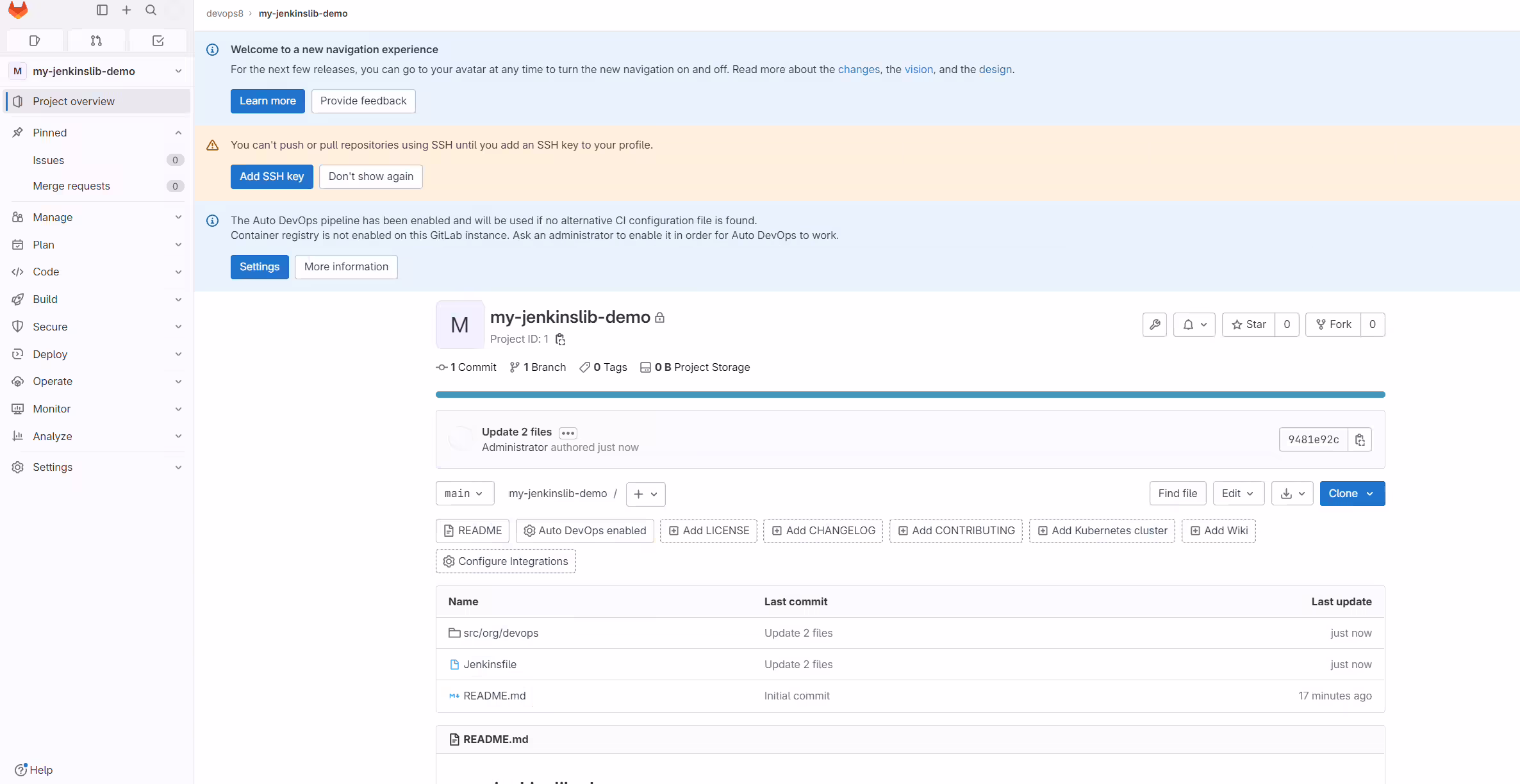The height and width of the screenshot is (784, 1520).
Task: Expand the Analyze sidebar section
Action: click(x=97, y=436)
